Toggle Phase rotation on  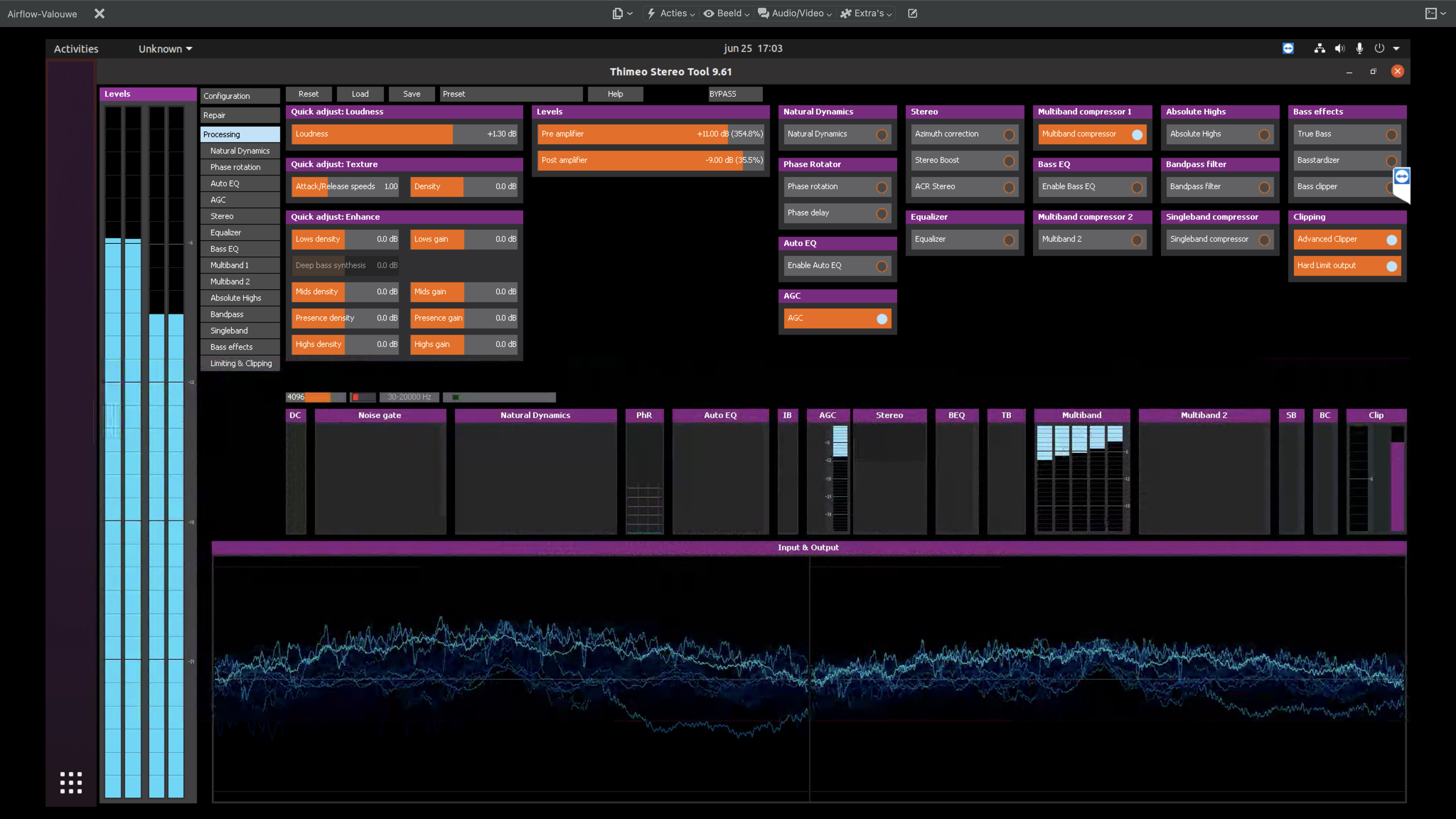[837, 187]
